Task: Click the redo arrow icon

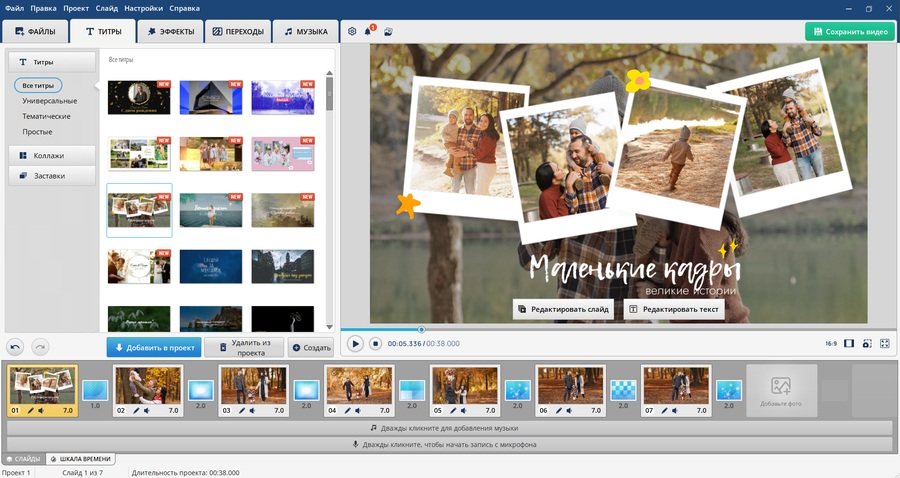Action: [40, 347]
